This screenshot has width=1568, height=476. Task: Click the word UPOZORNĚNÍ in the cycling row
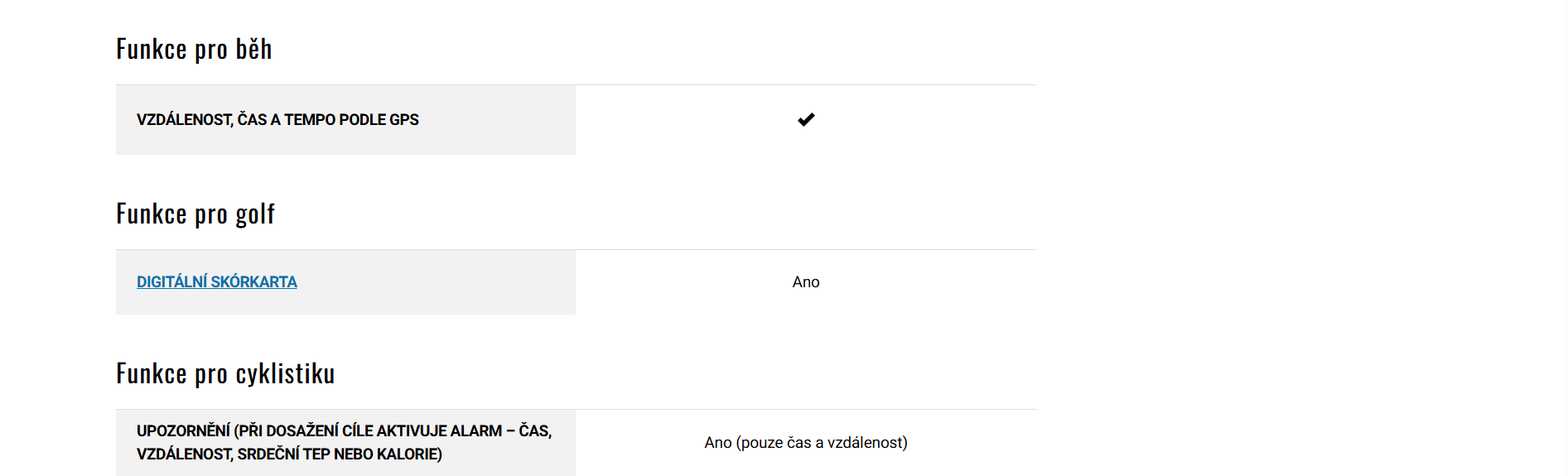pos(183,431)
